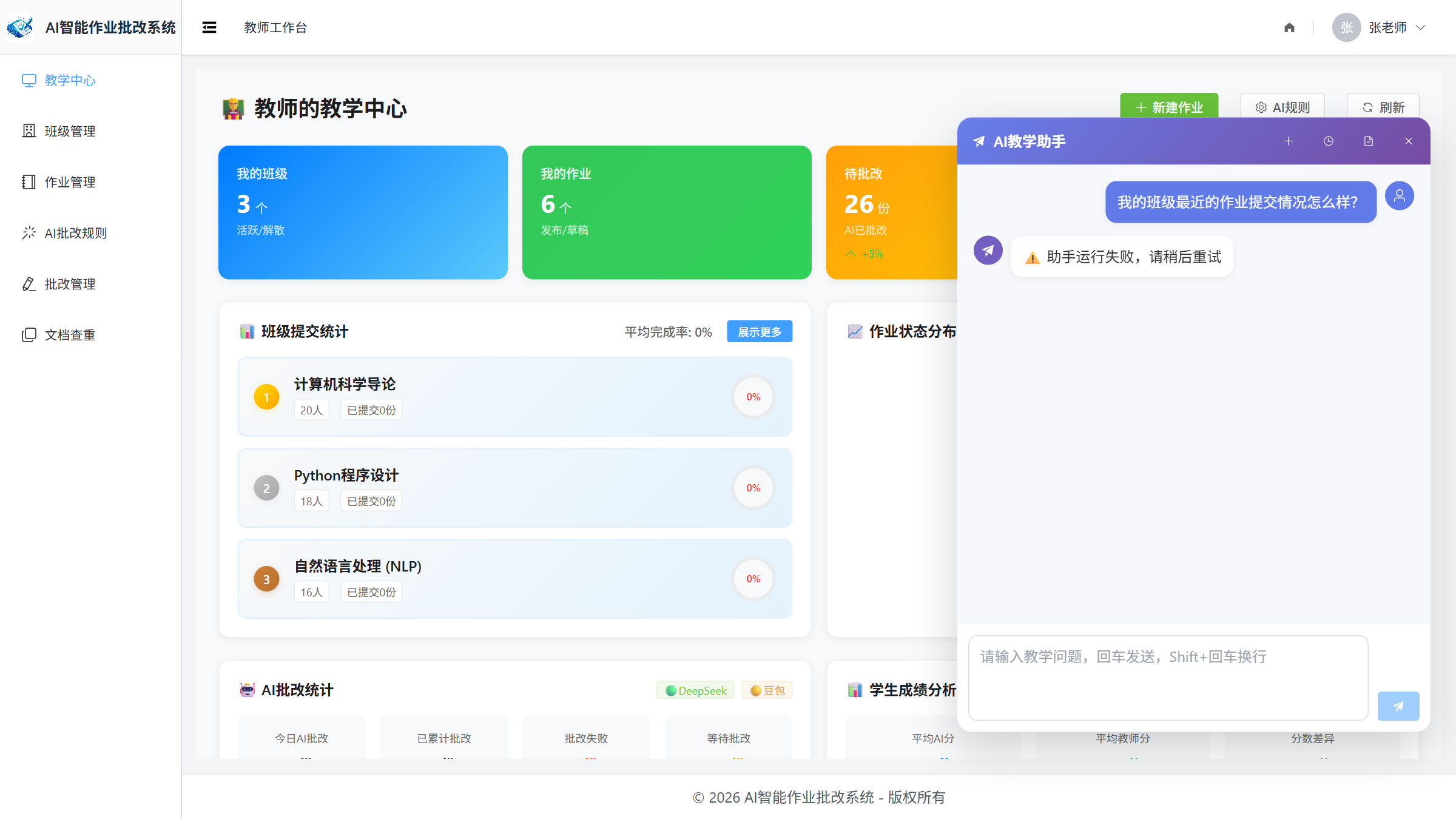The height and width of the screenshot is (819, 1456).
Task: Click the 新建作业 button
Action: [1169, 107]
